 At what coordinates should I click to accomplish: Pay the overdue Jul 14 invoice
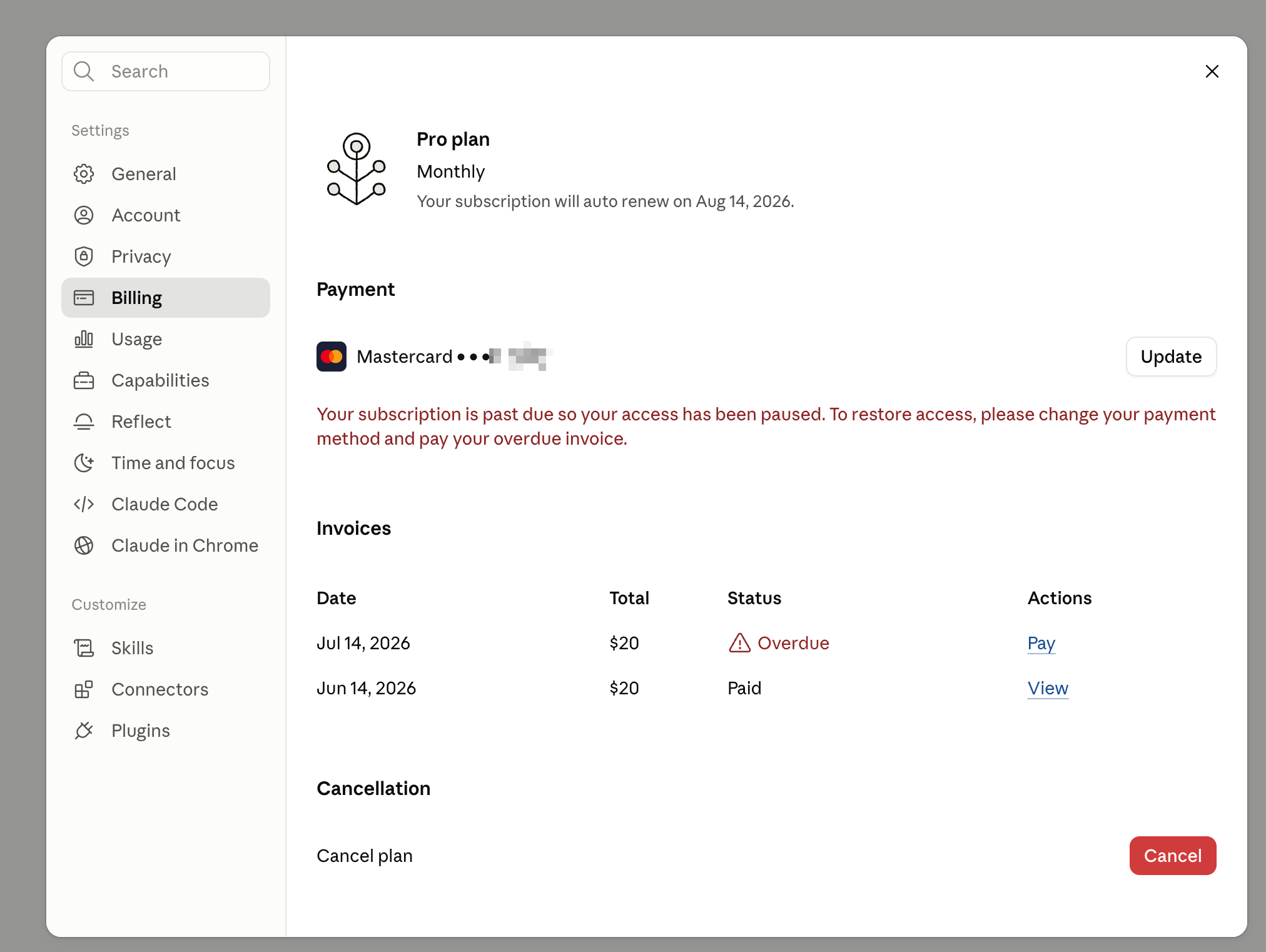pyautogui.click(x=1041, y=643)
